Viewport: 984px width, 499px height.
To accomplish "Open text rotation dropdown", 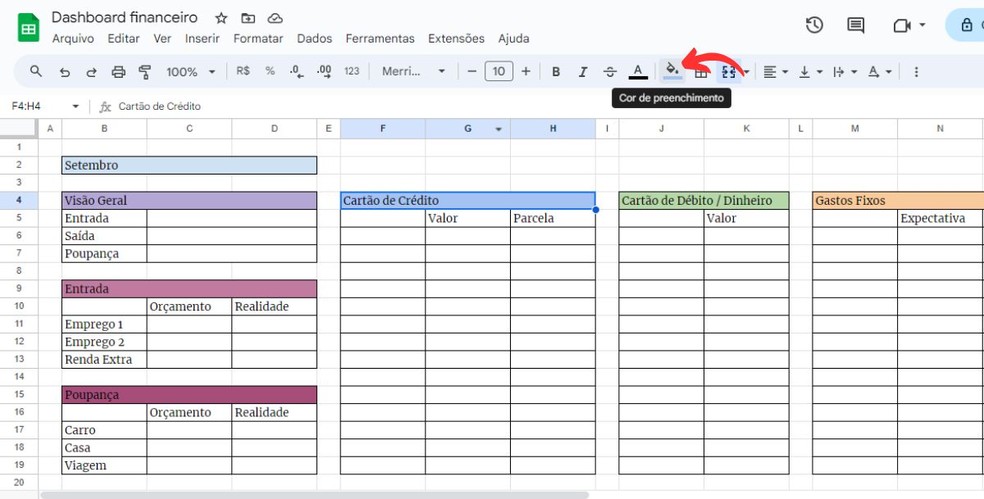I will pyautogui.click(x=880, y=72).
